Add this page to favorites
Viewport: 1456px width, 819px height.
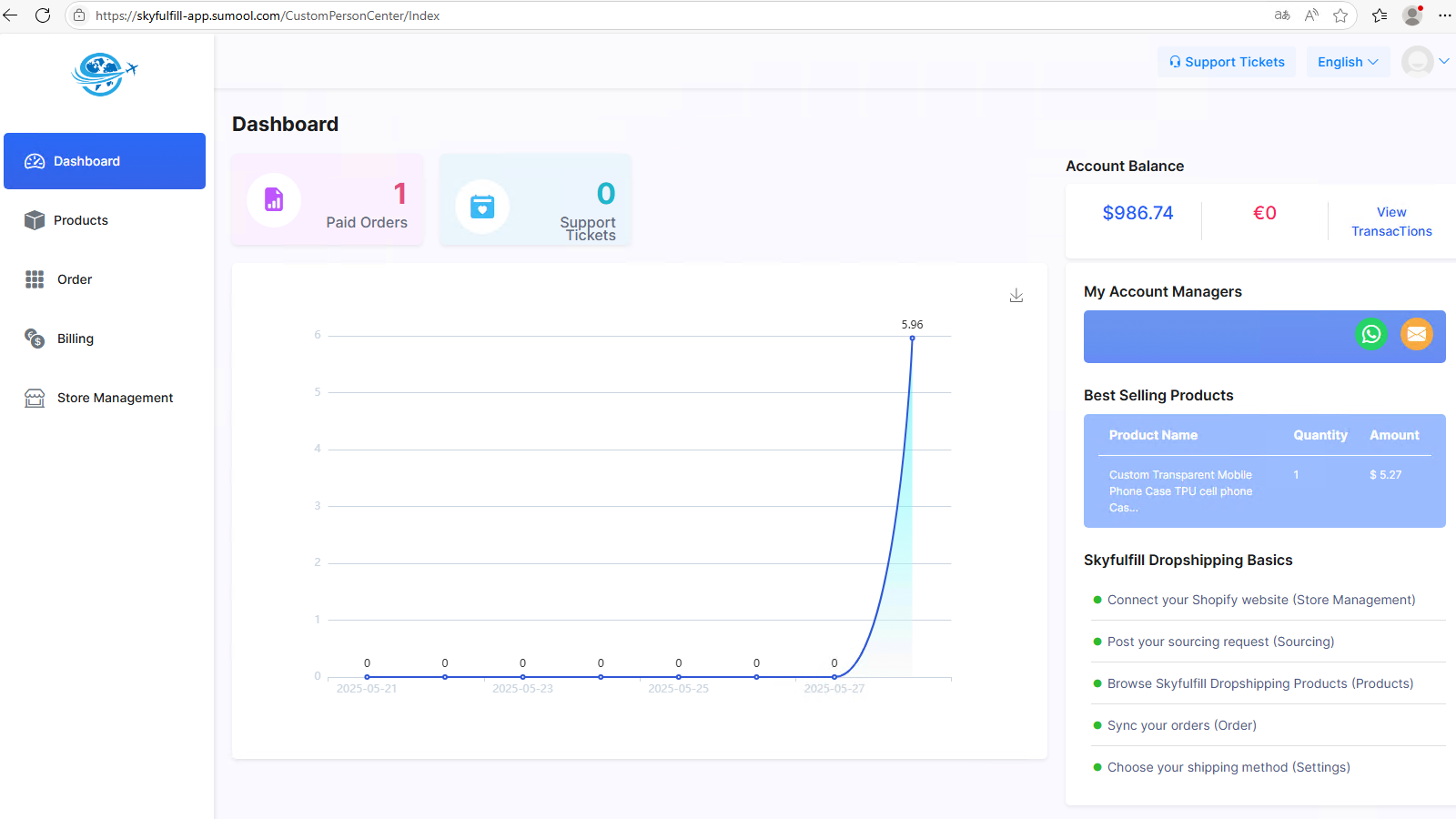[1340, 15]
